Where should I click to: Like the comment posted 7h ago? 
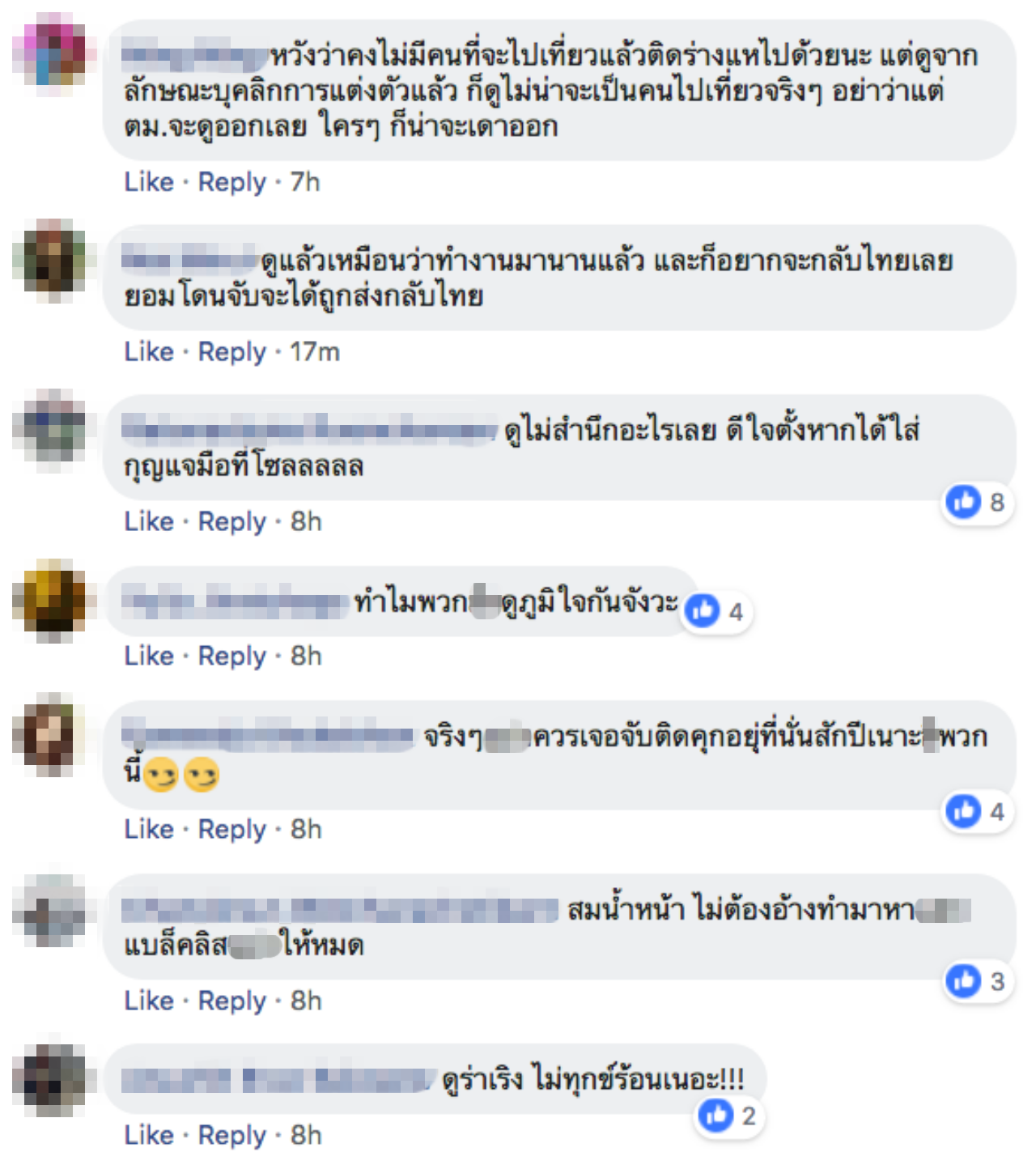149,182
